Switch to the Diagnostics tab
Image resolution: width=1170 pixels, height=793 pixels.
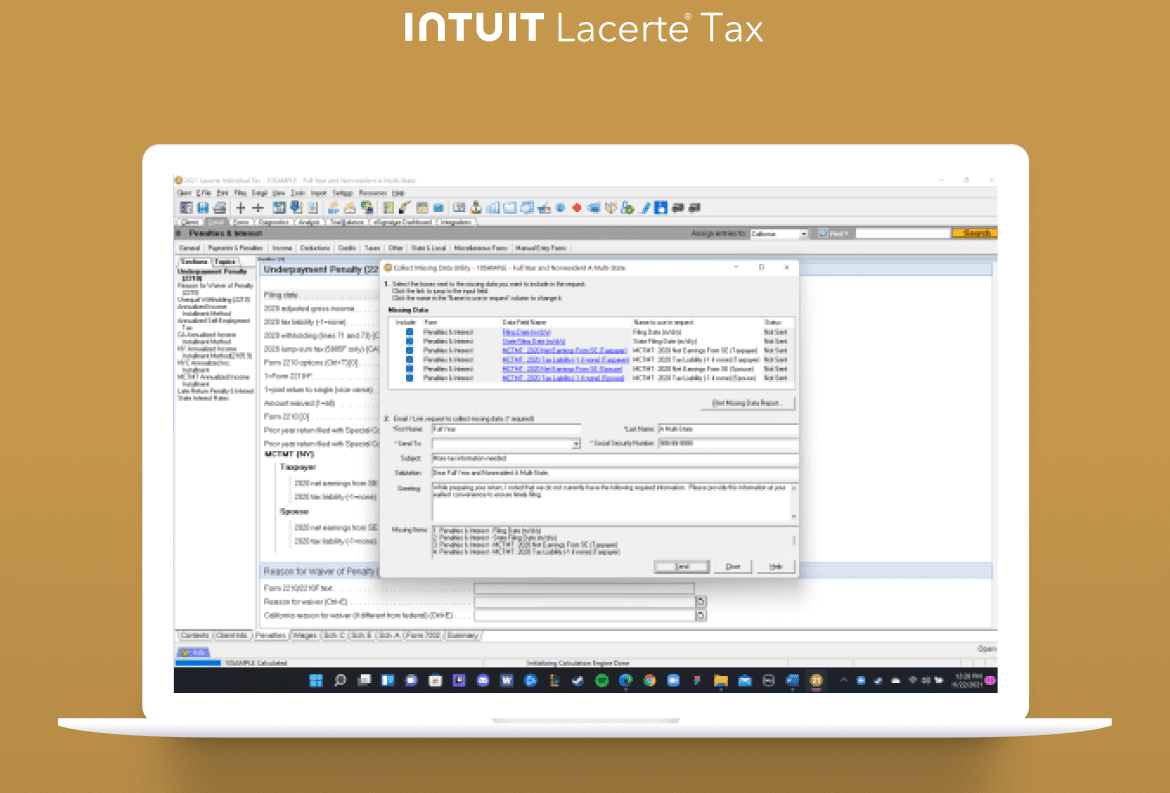click(274, 222)
